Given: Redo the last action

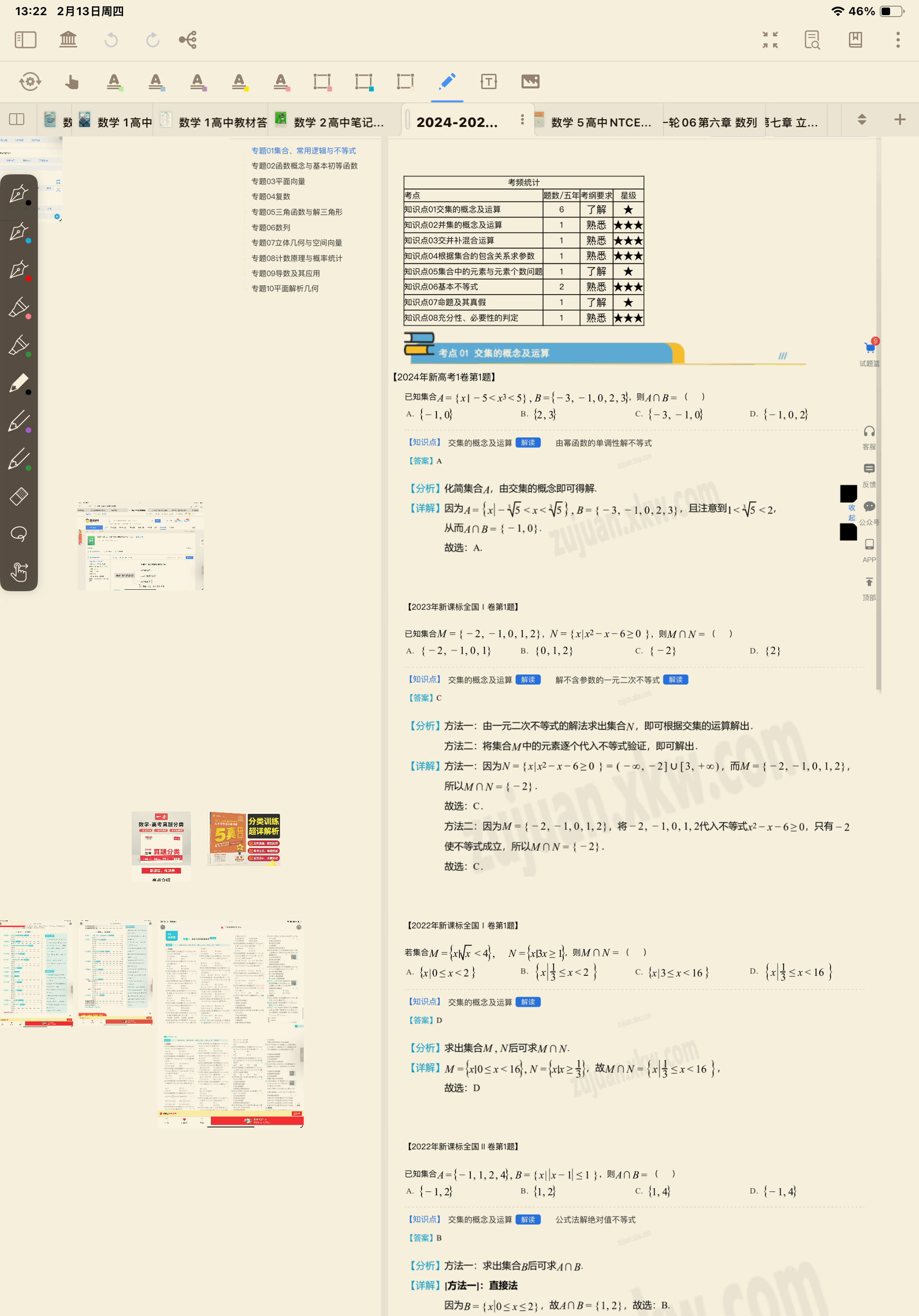Looking at the screenshot, I should click(x=153, y=39).
